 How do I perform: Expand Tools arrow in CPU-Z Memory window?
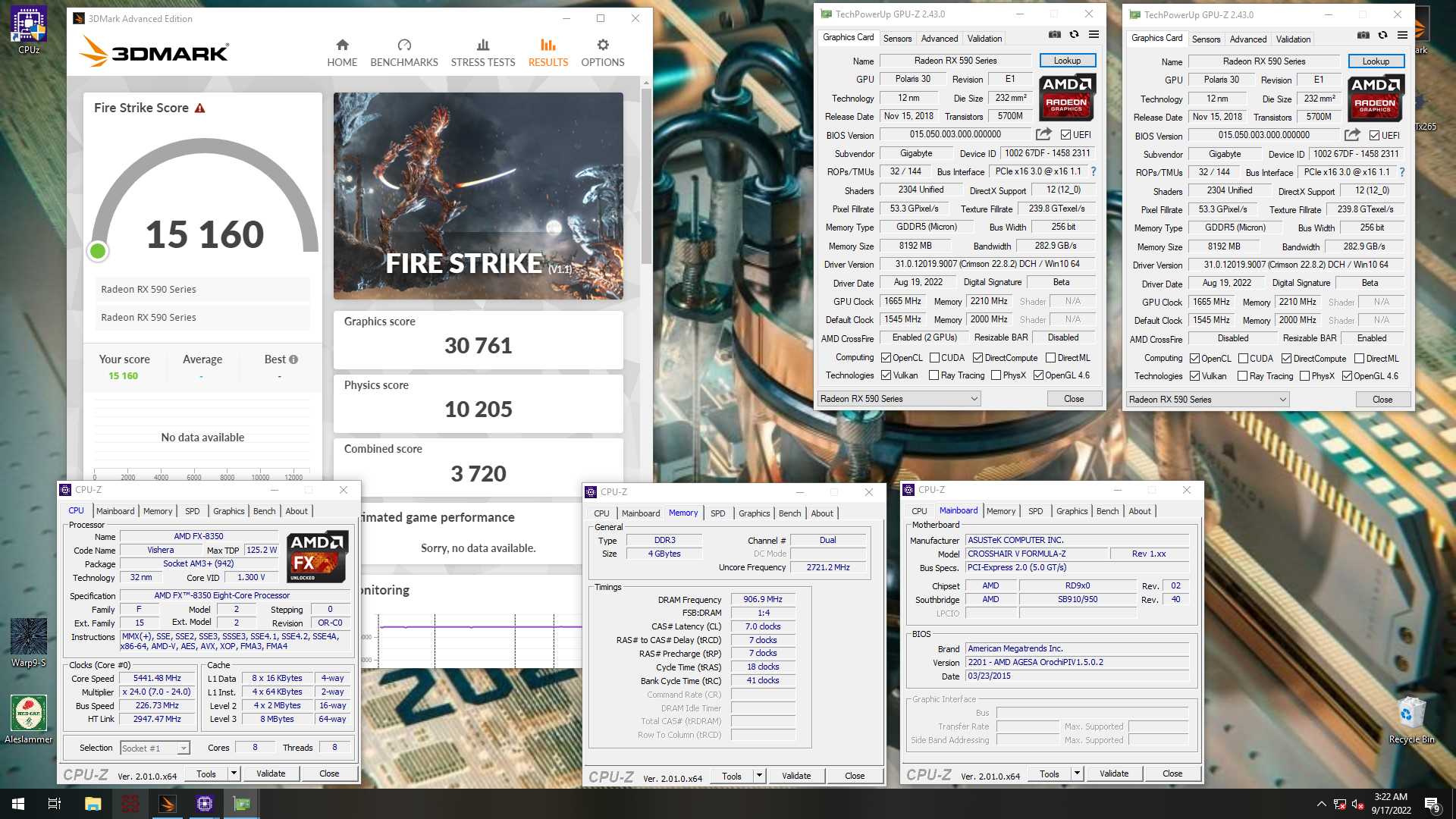pos(759,776)
